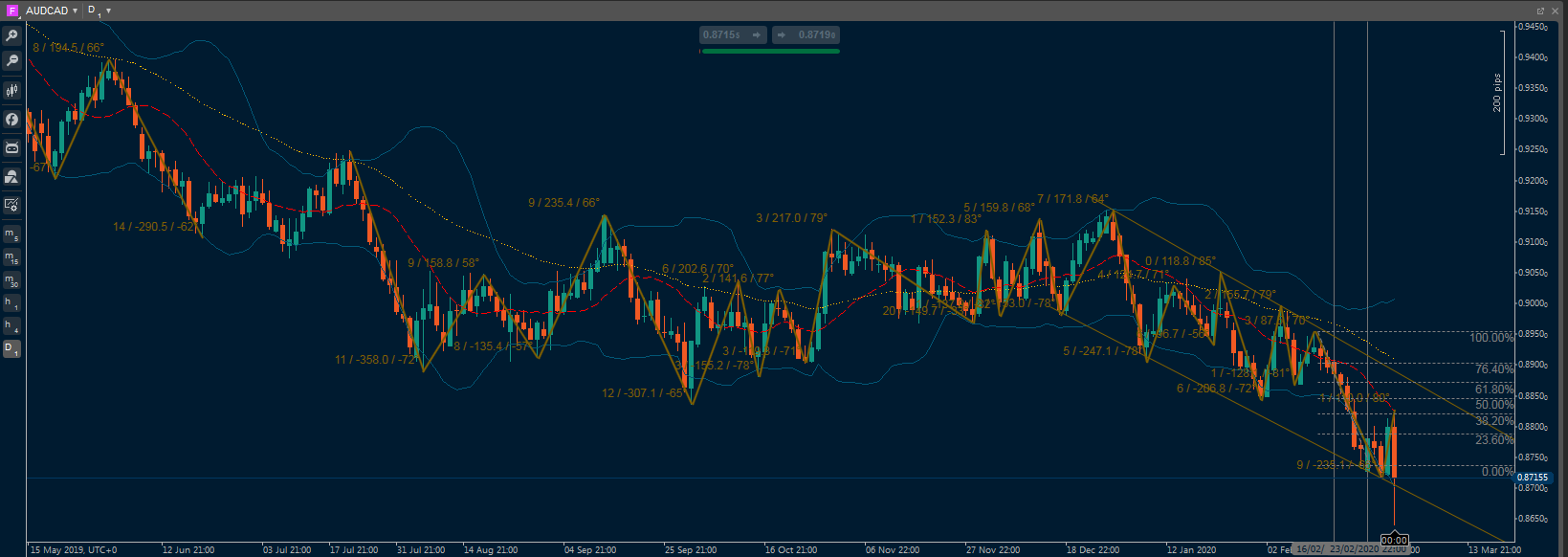Click the '13 Mar 21:00' date label
The width and height of the screenshot is (1568, 557).
[1494, 550]
